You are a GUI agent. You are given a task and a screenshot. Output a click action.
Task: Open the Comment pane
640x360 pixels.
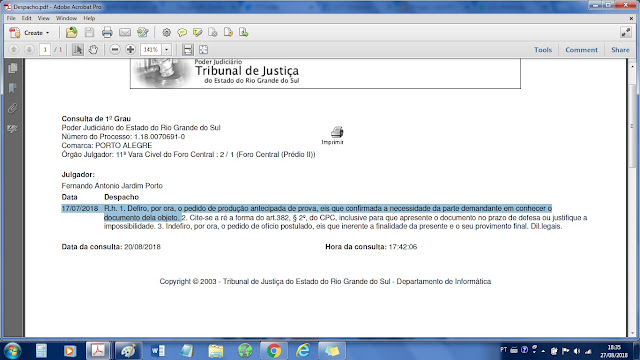581,50
